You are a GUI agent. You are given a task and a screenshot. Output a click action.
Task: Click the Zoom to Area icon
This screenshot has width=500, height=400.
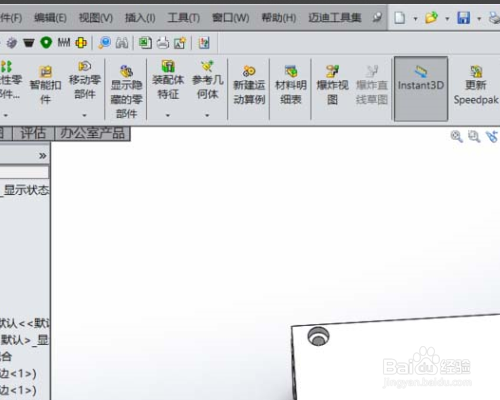coord(474,137)
